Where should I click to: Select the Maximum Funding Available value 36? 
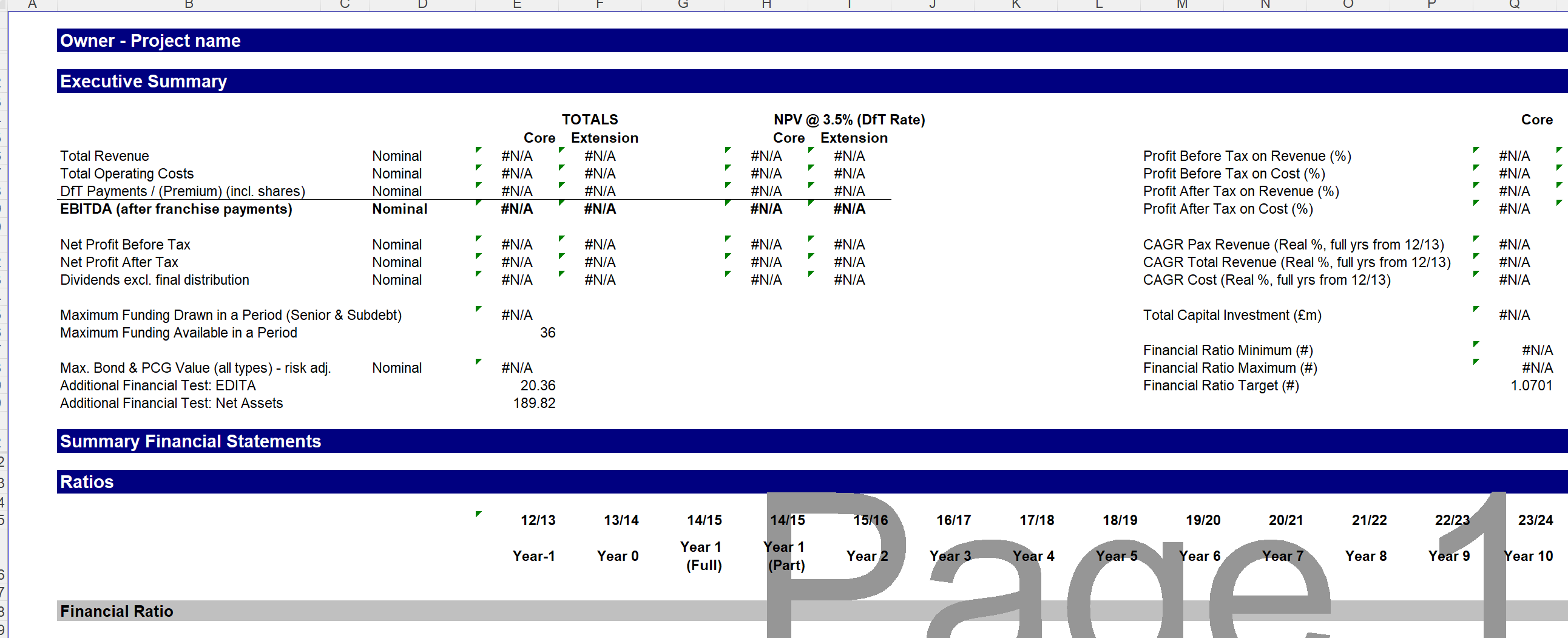click(x=547, y=333)
